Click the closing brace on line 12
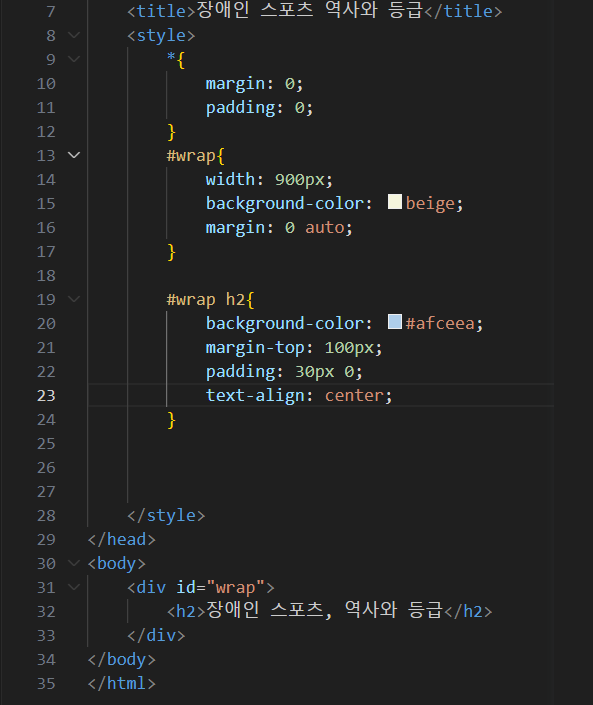593x705 pixels. coord(171,132)
